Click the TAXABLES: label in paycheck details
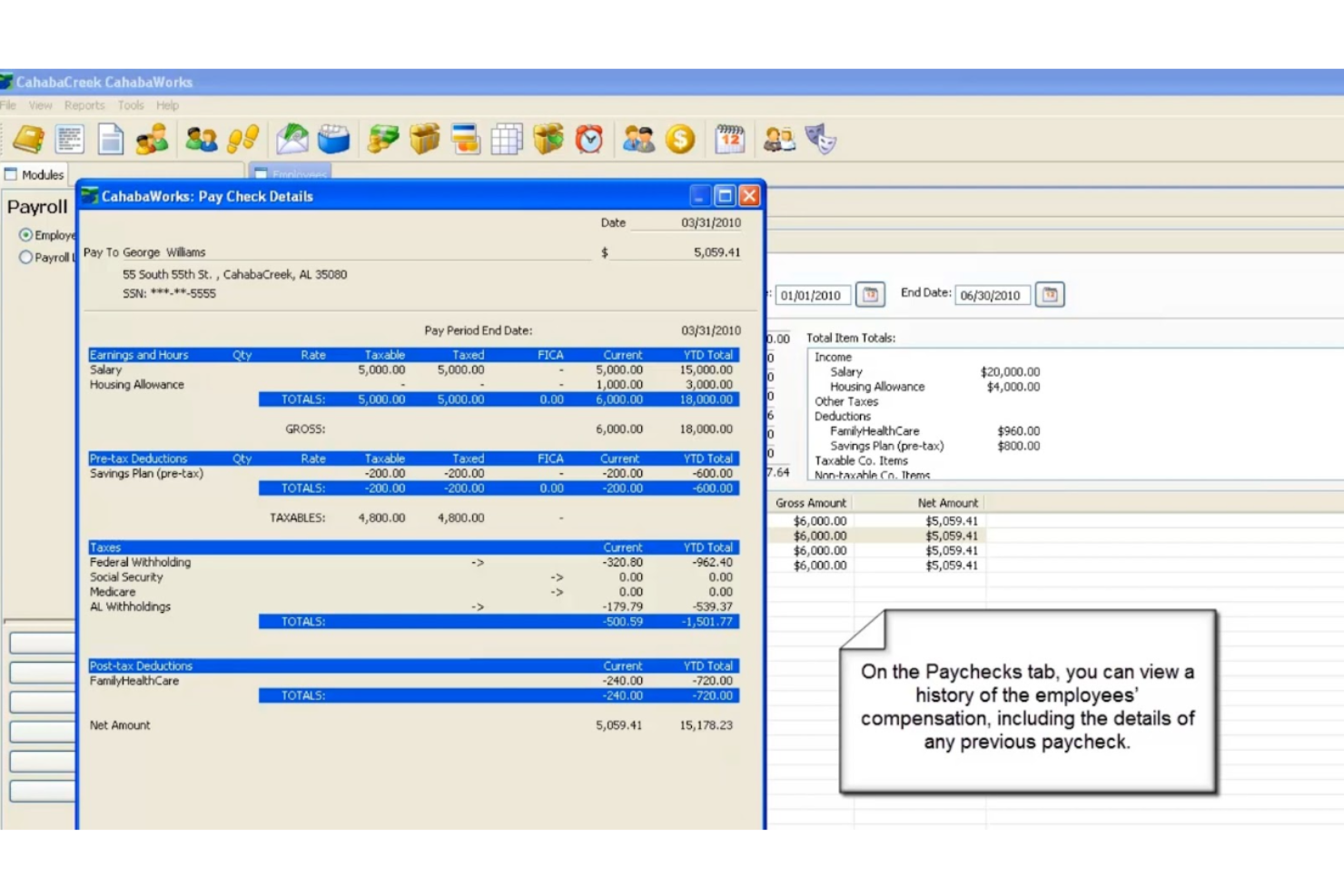1344x896 pixels. click(x=297, y=517)
